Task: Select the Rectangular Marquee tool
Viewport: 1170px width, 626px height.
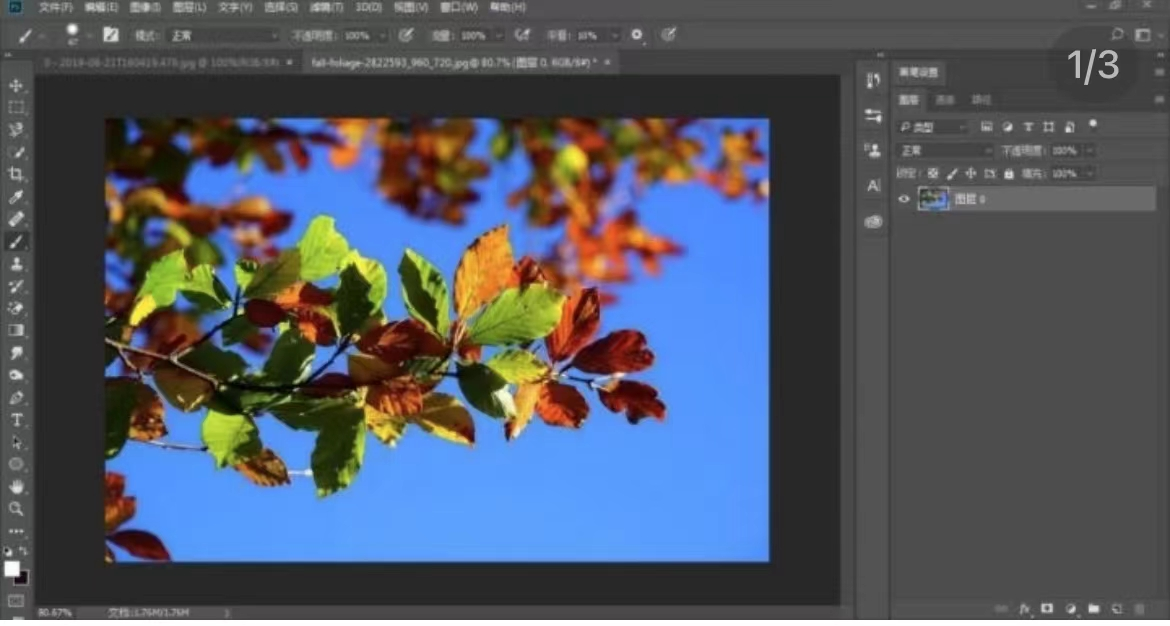Action: click(16, 108)
